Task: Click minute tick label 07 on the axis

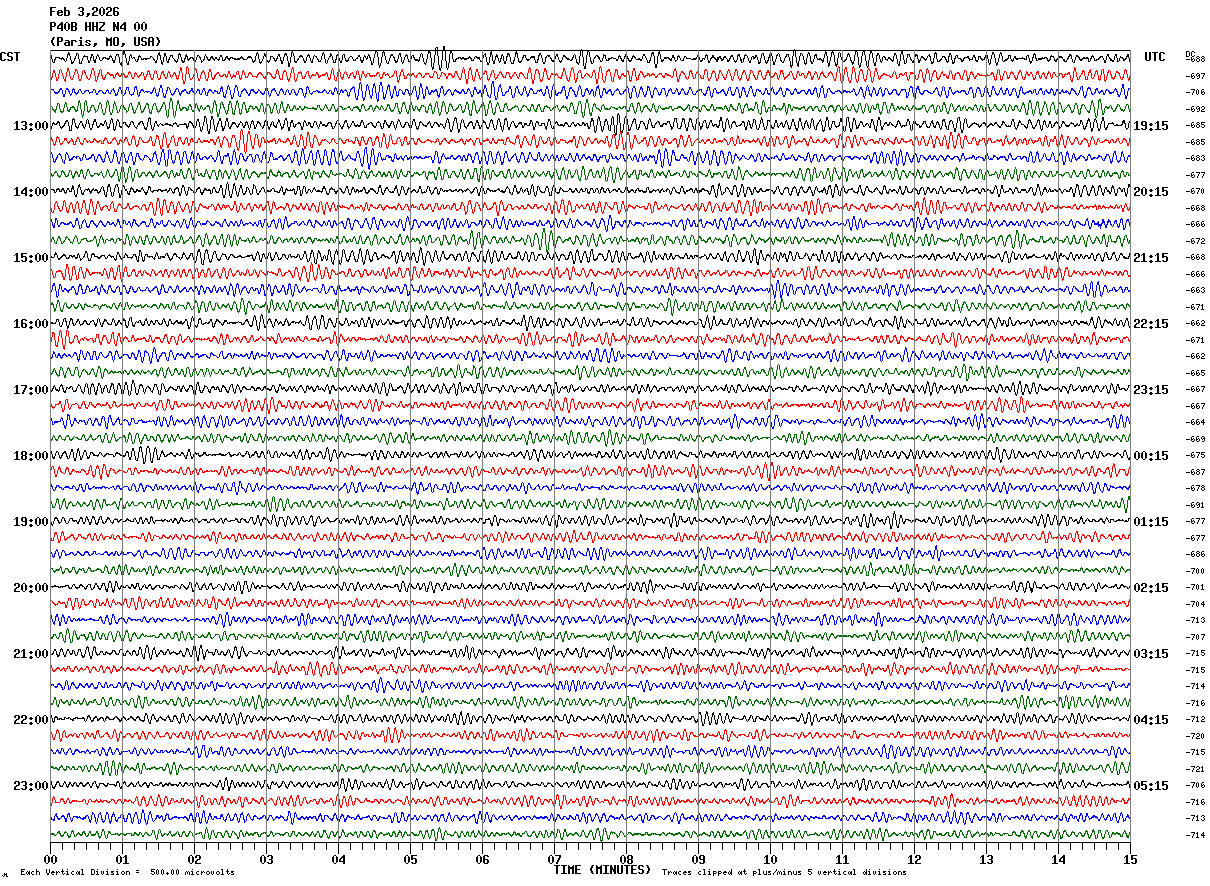Action: [x=554, y=859]
